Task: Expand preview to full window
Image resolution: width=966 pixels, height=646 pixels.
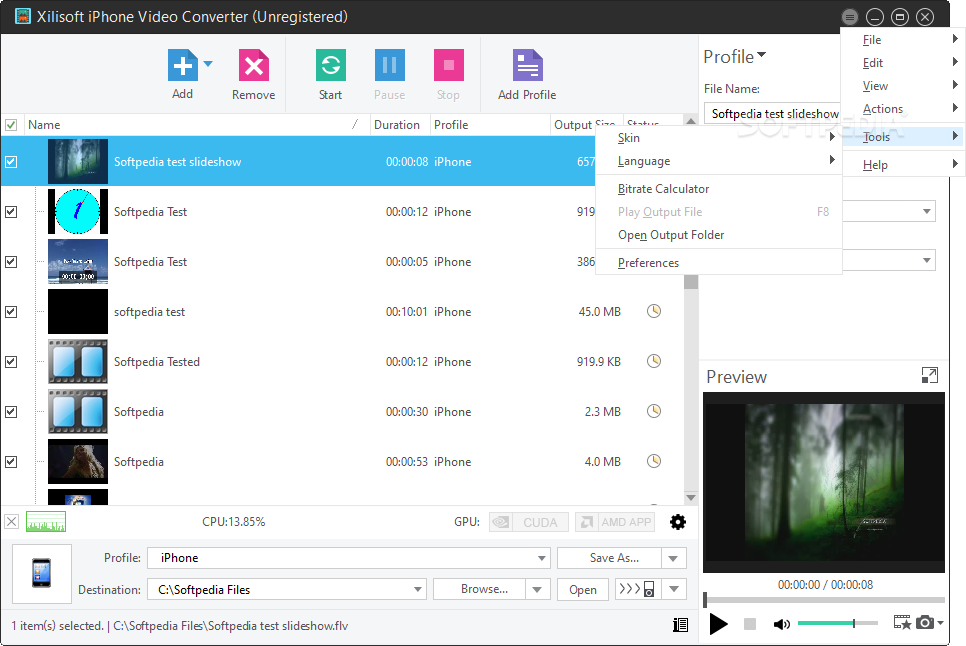Action: (930, 375)
